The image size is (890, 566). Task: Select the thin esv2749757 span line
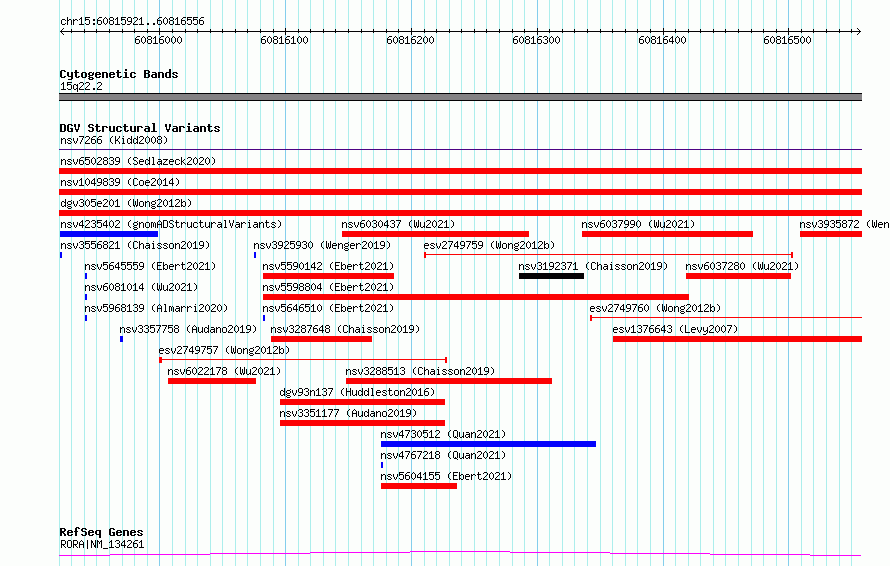(x=303, y=360)
